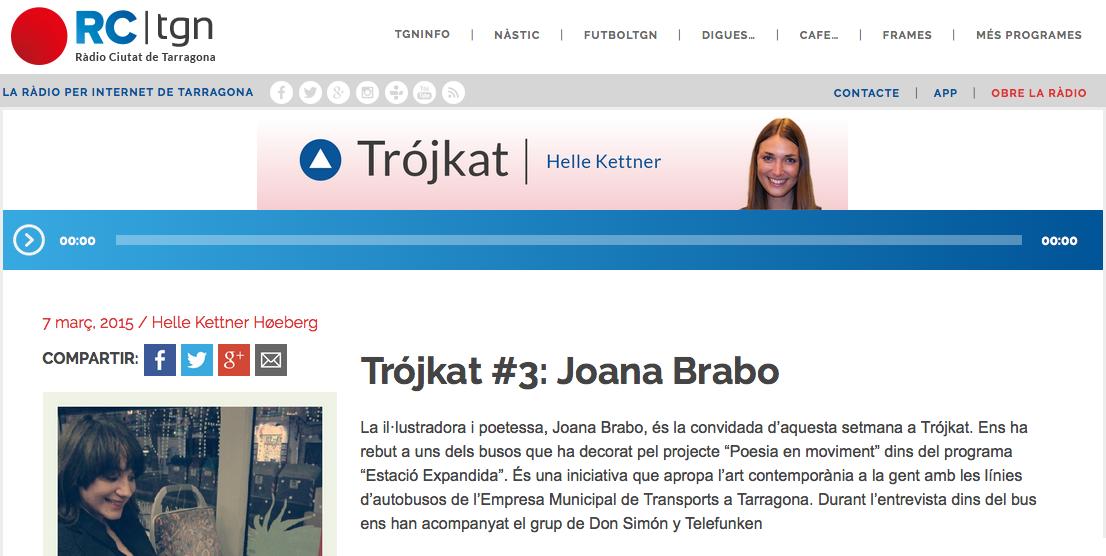Click the CONTACTE link
This screenshot has height=556, width=1106.
866,93
